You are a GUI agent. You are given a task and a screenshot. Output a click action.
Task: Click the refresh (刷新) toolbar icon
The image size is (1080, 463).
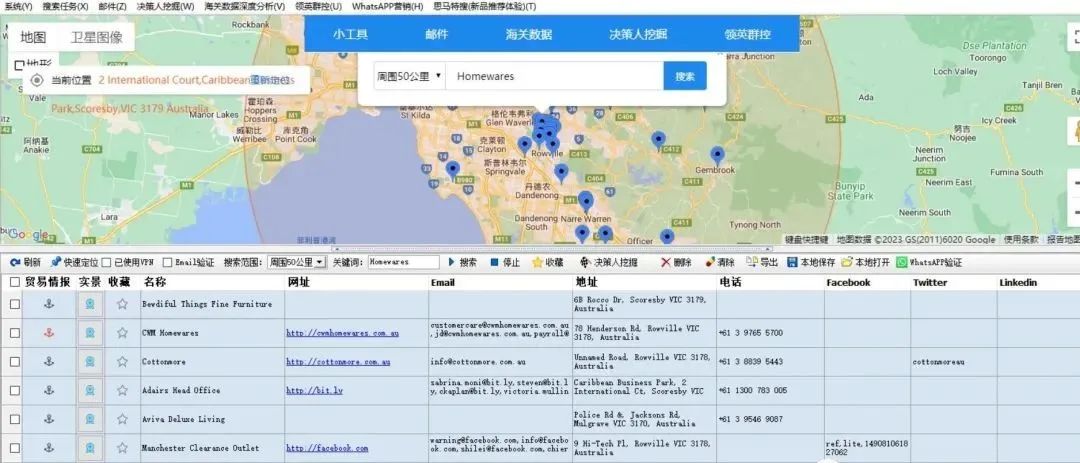pos(14,263)
